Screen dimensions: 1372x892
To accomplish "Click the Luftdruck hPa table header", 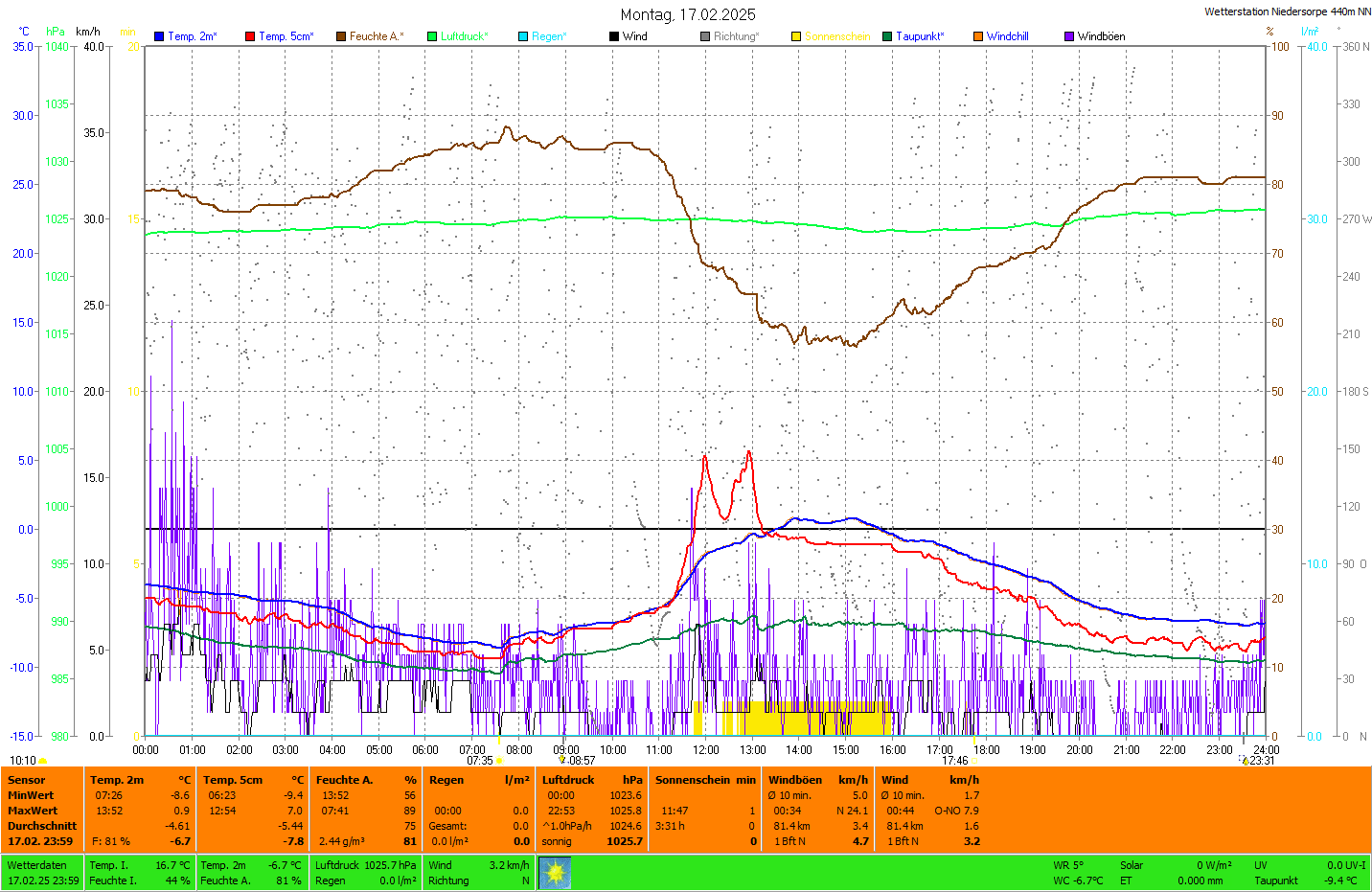I will (x=592, y=780).
